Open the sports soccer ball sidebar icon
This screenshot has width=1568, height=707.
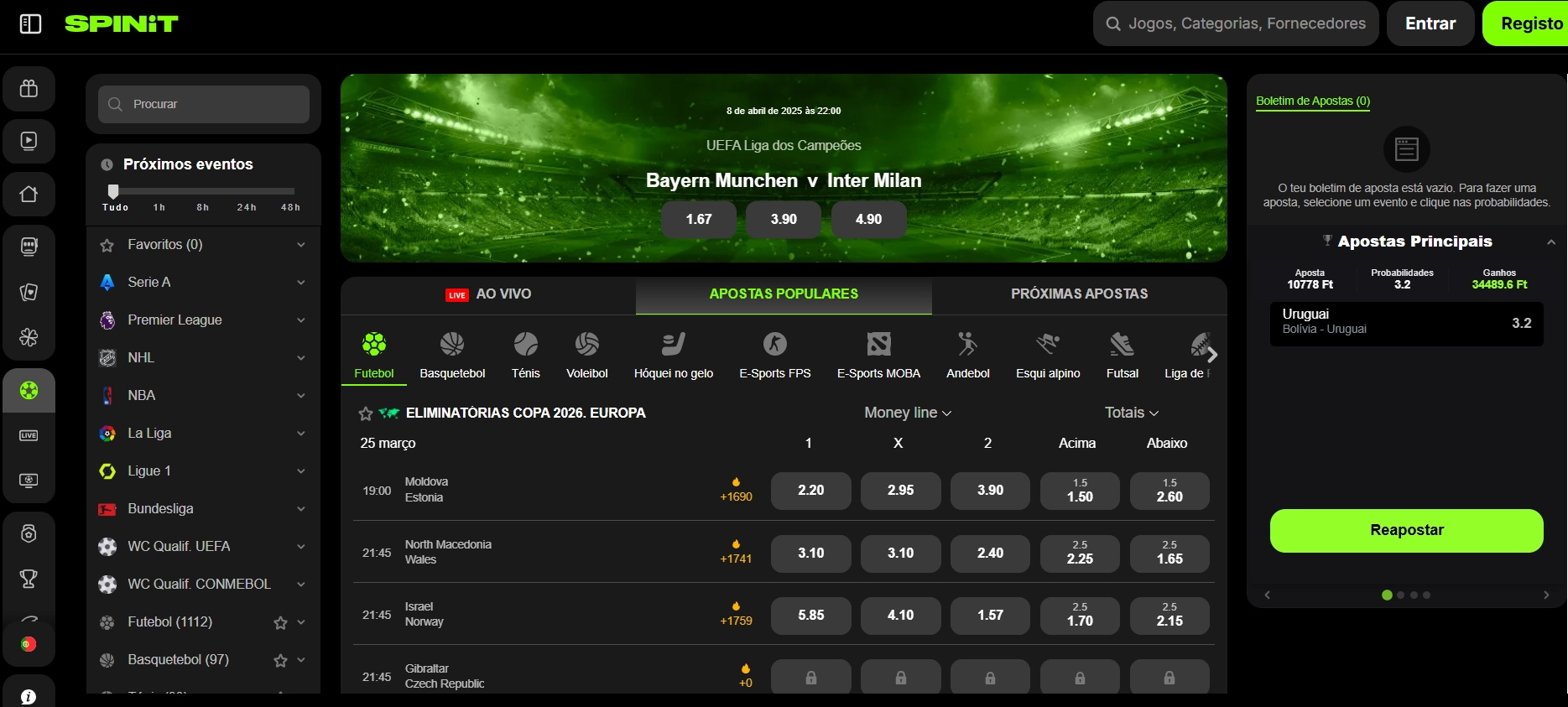(x=29, y=390)
